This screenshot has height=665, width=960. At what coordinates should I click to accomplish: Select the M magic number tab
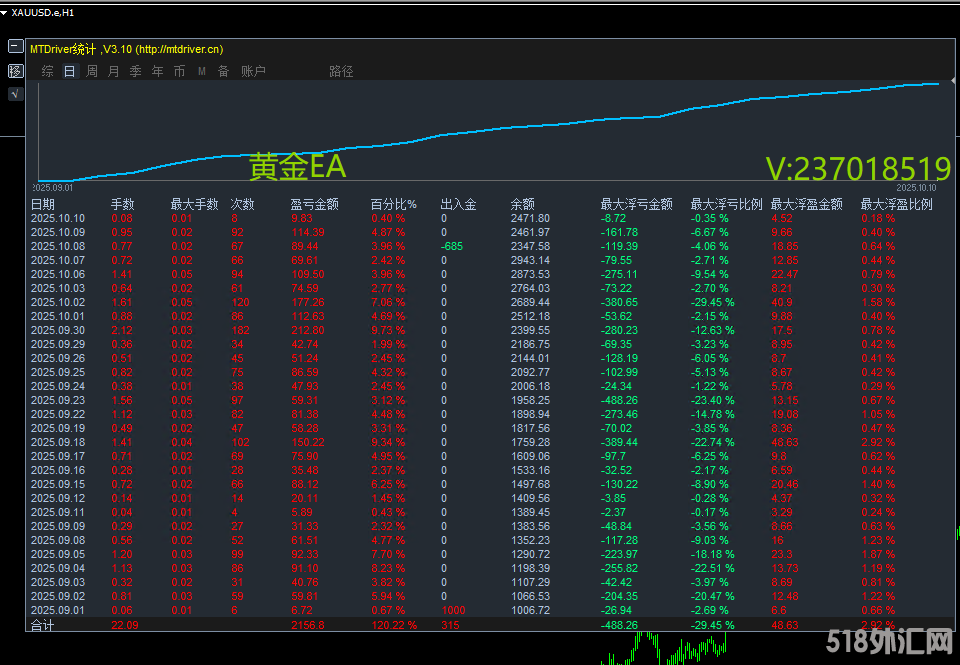tap(201, 71)
